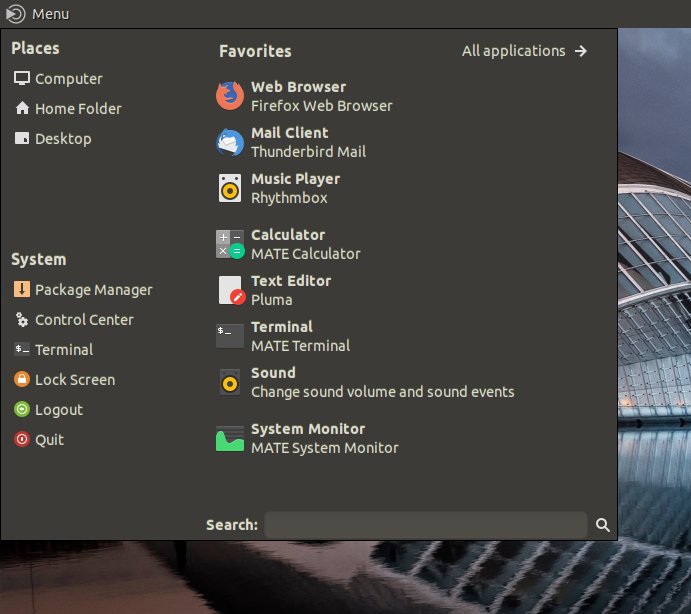Select Desktop in Places list
The image size is (691, 614).
coord(53,138)
